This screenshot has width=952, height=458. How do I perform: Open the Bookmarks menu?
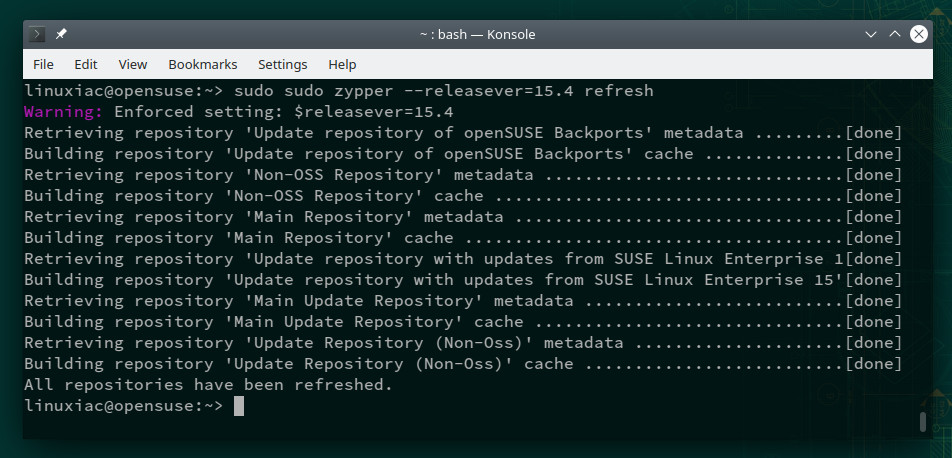203,64
